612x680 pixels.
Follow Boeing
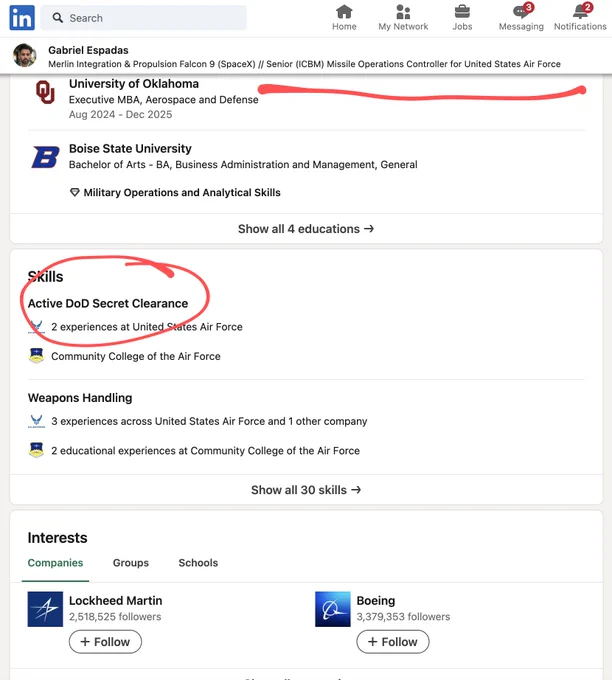click(x=393, y=641)
